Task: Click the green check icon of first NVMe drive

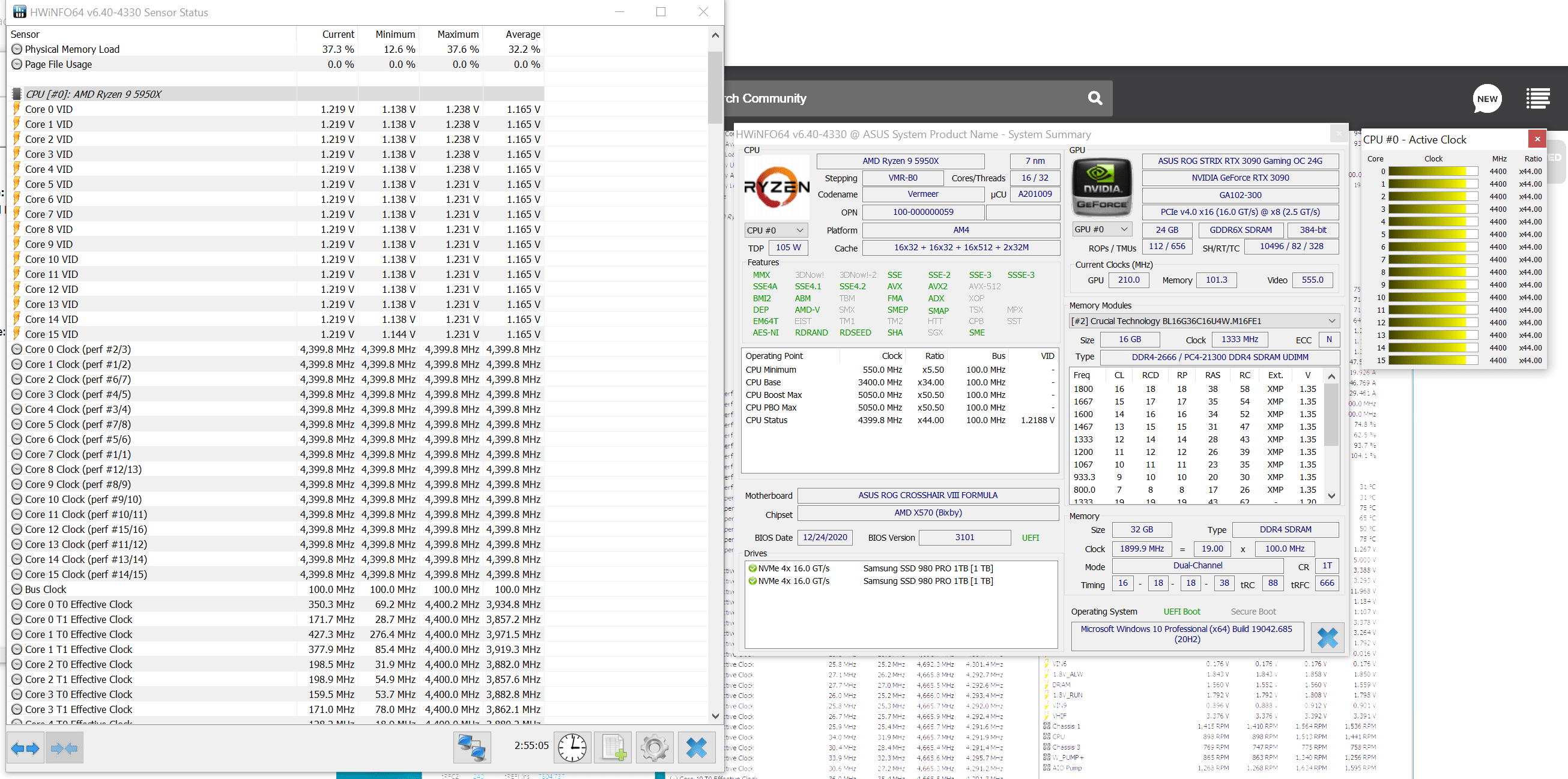Action: tap(752, 568)
